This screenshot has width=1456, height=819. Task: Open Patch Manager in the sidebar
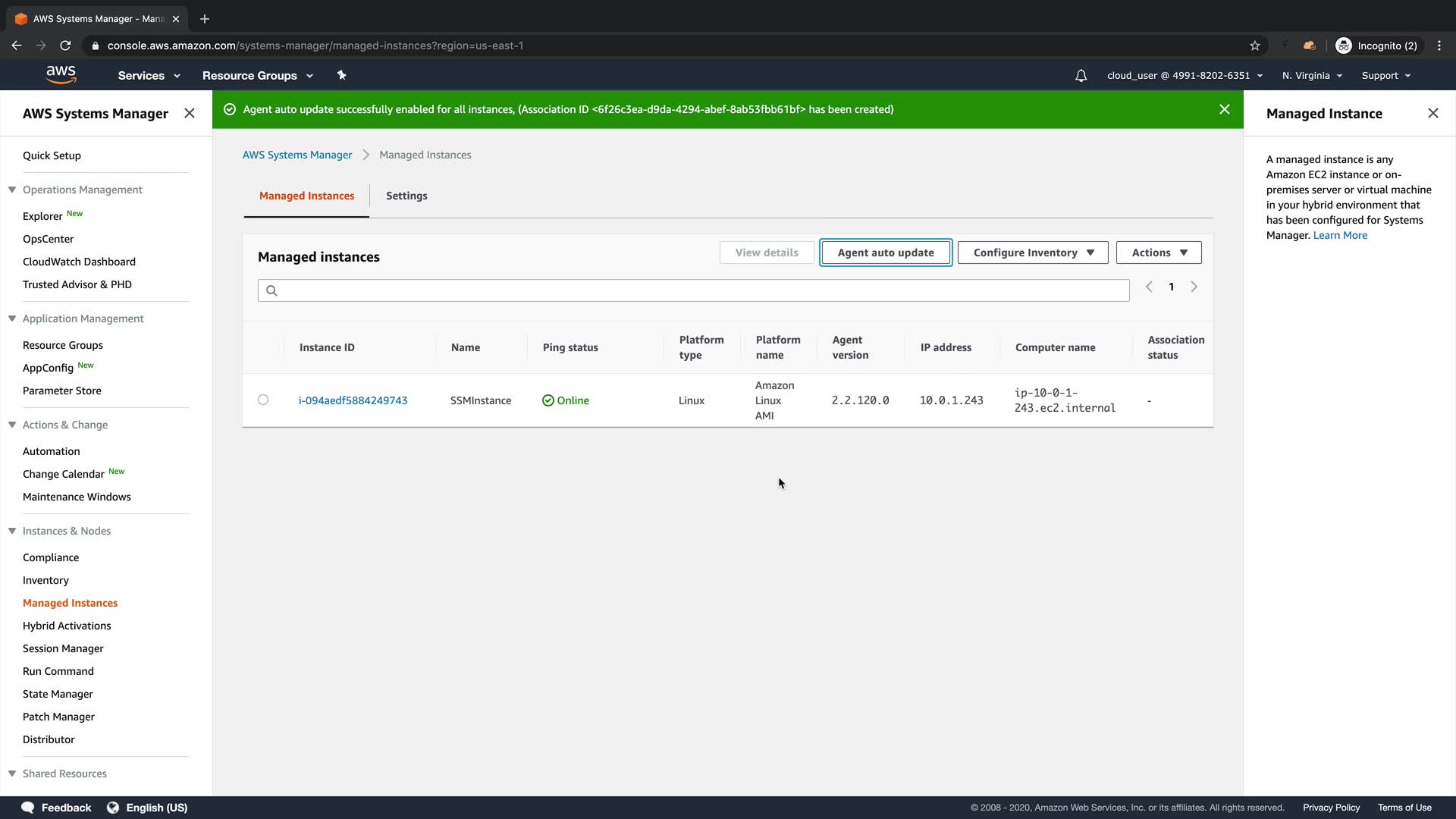click(x=58, y=717)
